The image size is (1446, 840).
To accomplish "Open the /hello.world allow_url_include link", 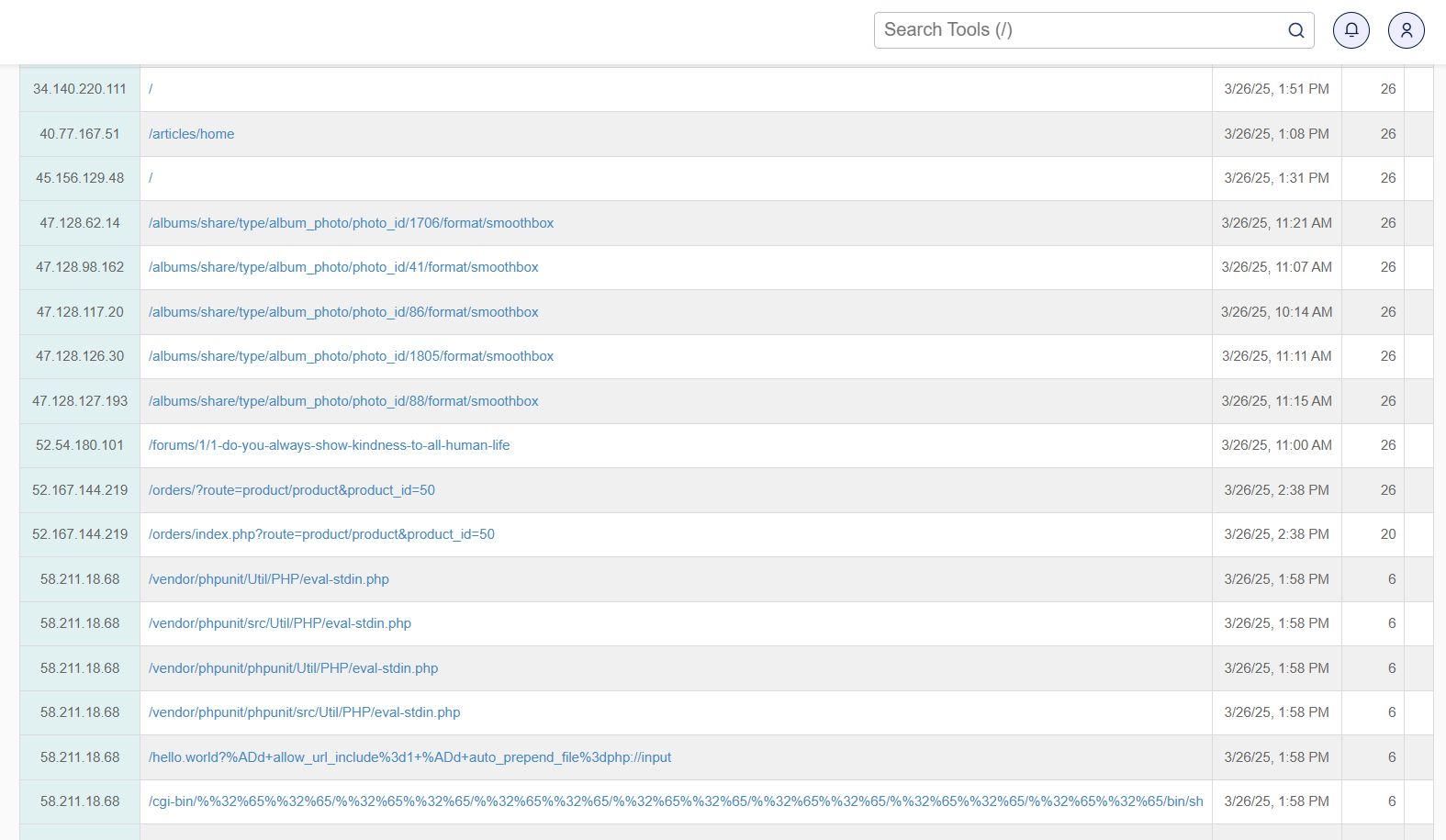I will click(409, 757).
